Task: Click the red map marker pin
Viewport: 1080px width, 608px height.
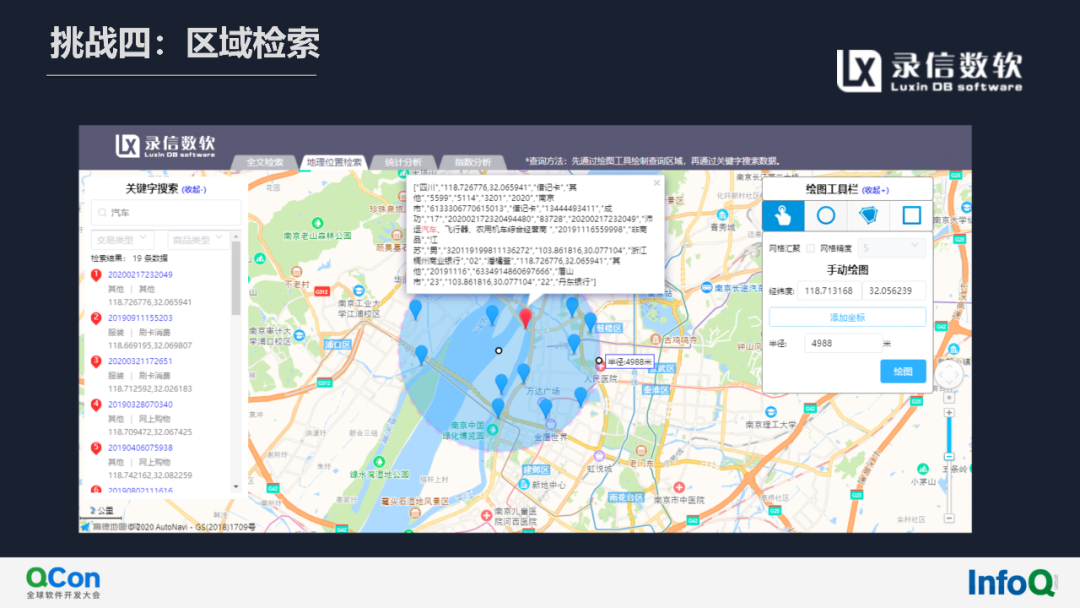Action: pos(526,317)
